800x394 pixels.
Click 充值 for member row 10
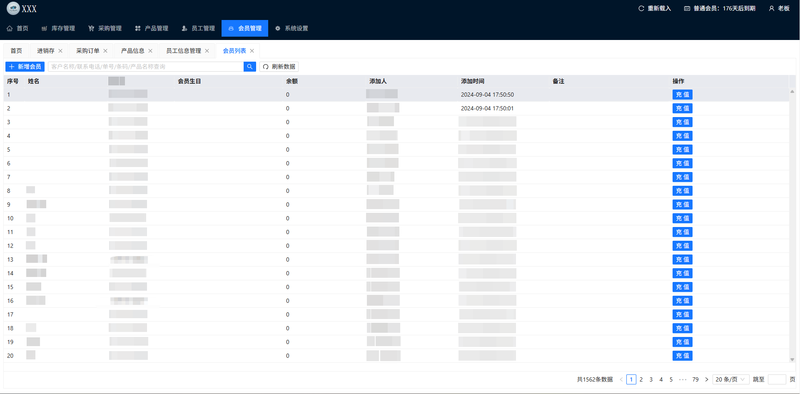[682, 218]
